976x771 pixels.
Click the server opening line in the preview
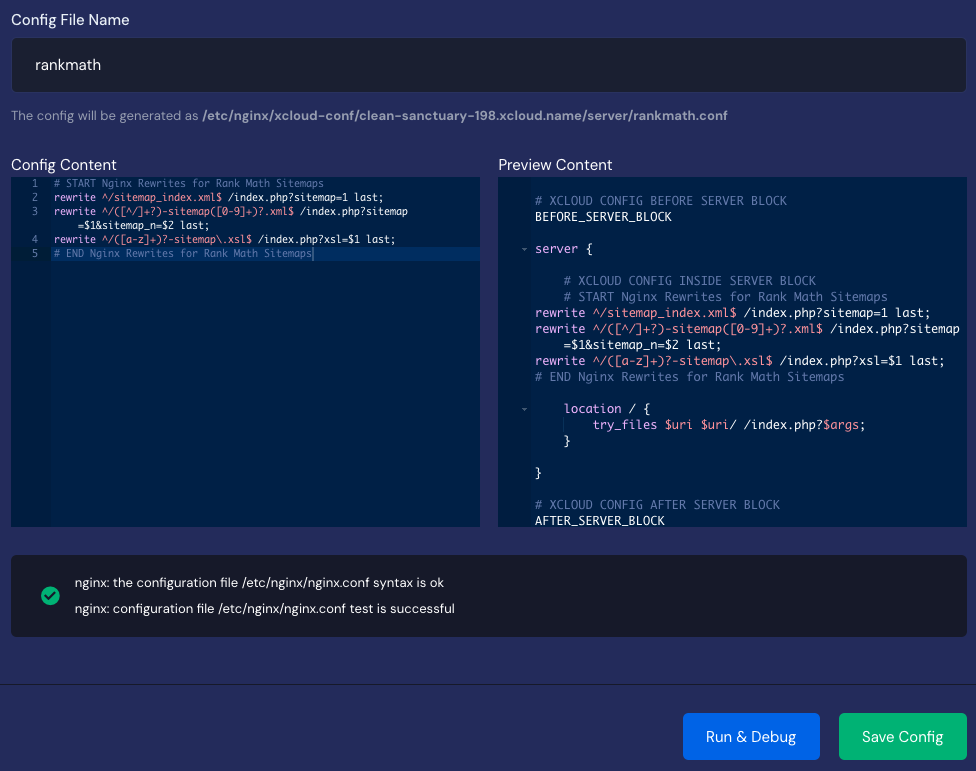[560, 248]
